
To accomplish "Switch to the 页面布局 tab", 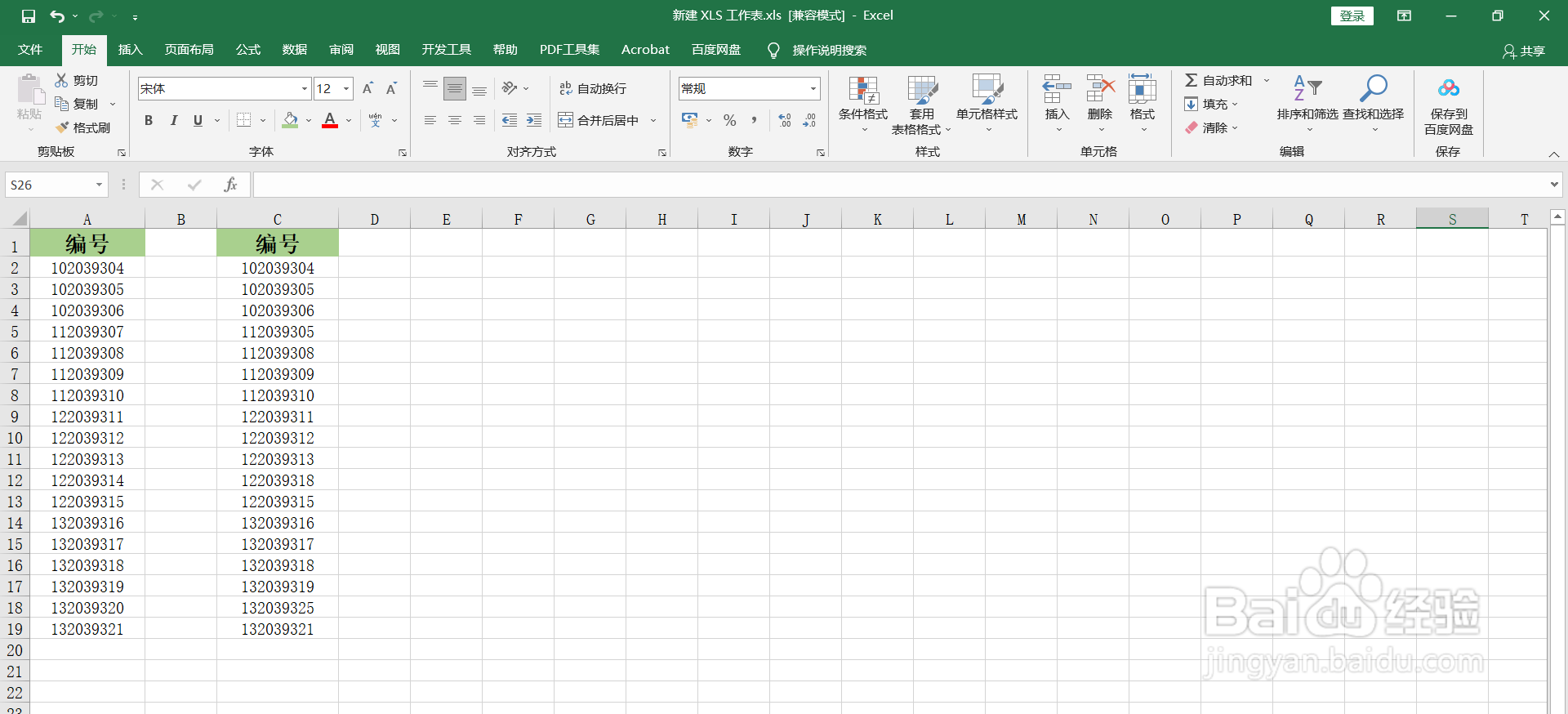I will [x=189, y=50].
